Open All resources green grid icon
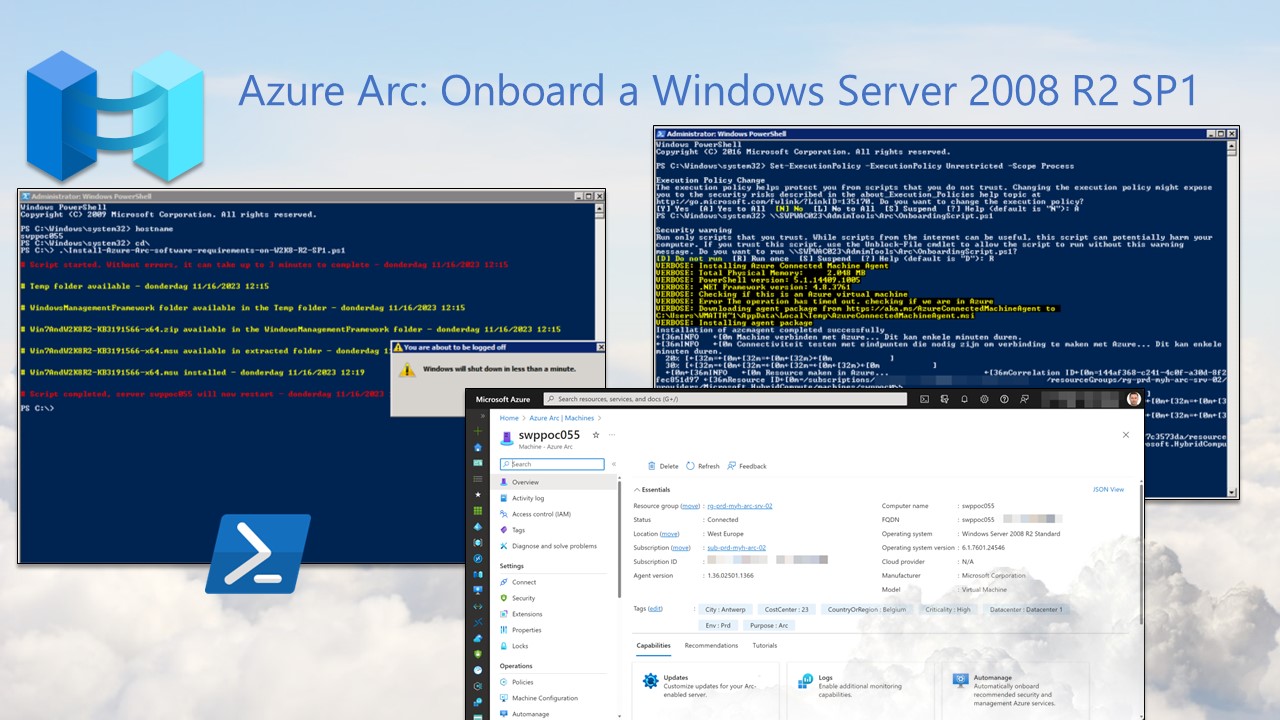1280x720 pixels. point(478,511)
